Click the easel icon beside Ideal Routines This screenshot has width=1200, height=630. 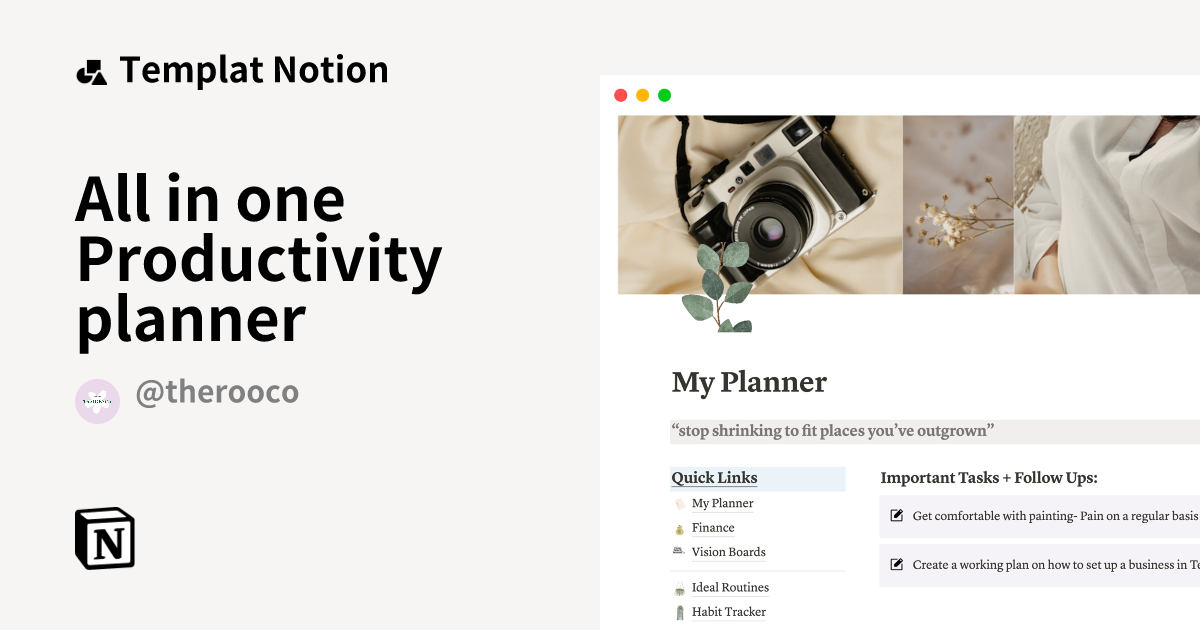[x=679, y=587]
